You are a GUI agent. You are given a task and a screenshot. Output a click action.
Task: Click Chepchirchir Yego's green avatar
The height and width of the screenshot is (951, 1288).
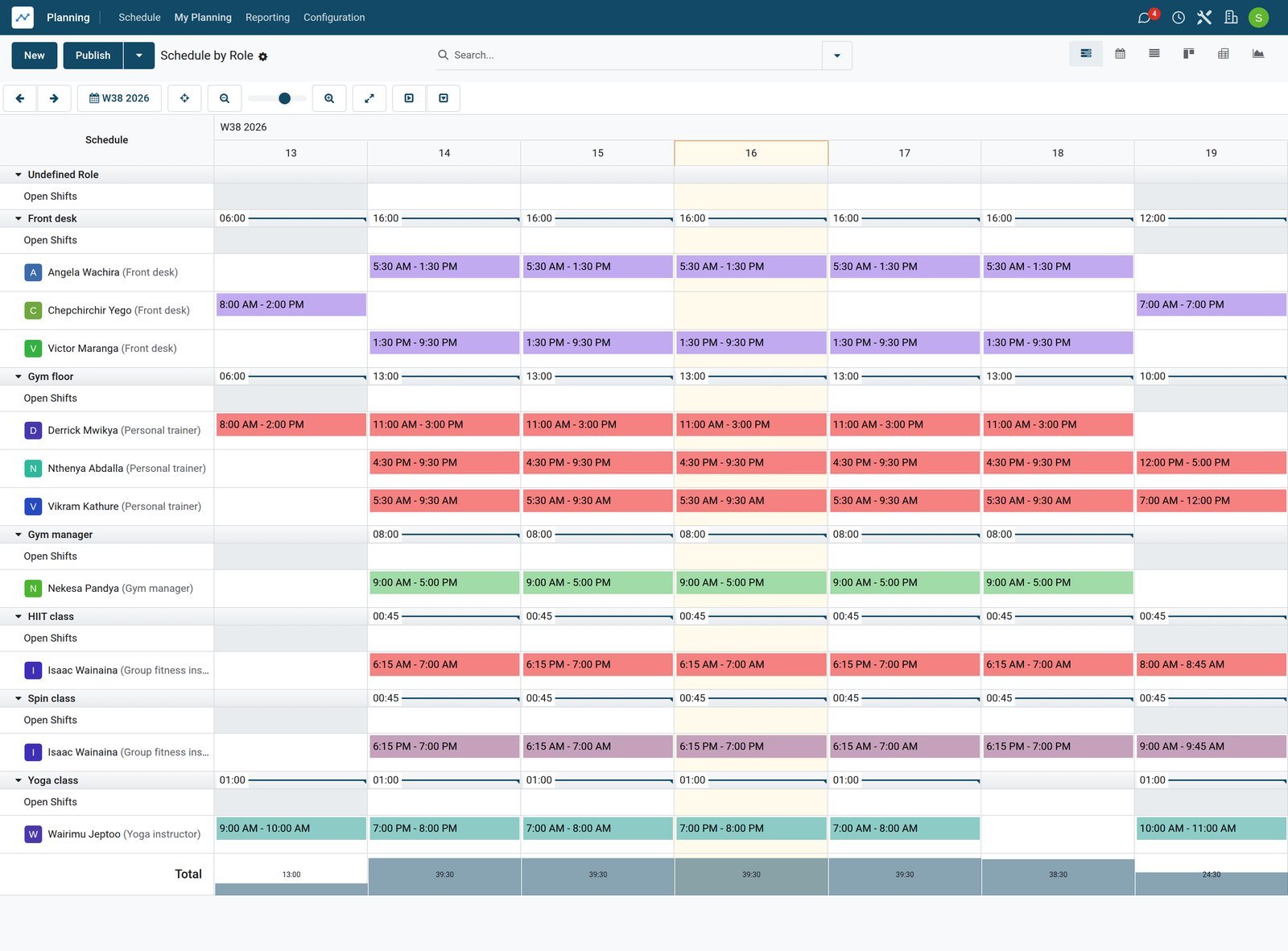33,310
